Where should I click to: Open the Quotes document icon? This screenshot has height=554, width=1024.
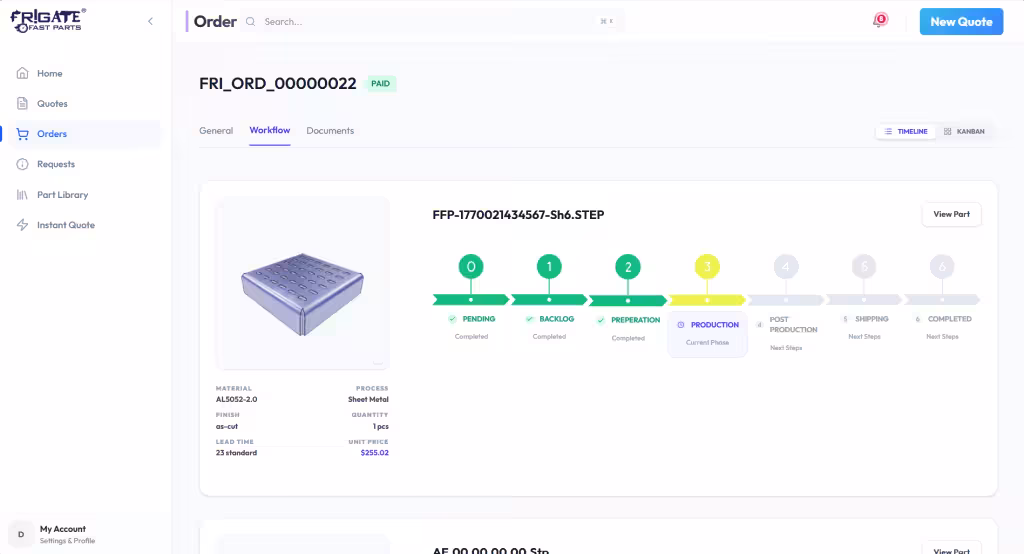point(22,103)
